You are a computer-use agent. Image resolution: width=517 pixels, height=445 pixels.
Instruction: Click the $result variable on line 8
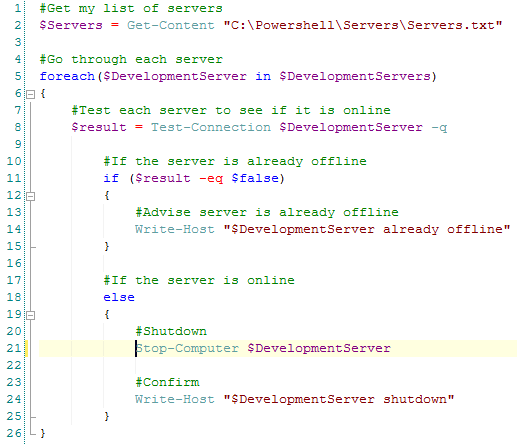(99, 127)
